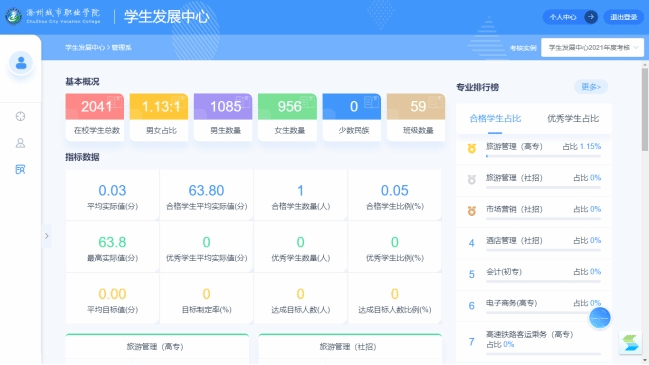Open the report chart icon in sidebar

coord(20,169)
